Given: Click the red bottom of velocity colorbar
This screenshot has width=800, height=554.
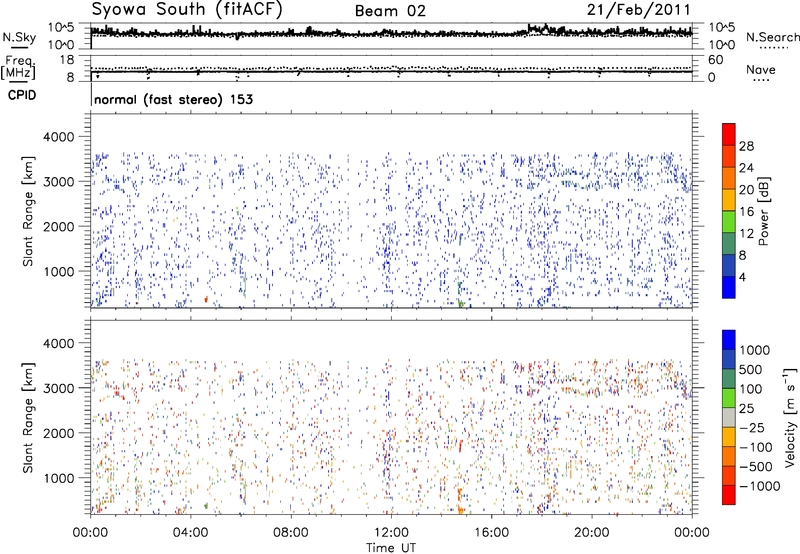Looking at the screenshot, I should tap(729, 495).
